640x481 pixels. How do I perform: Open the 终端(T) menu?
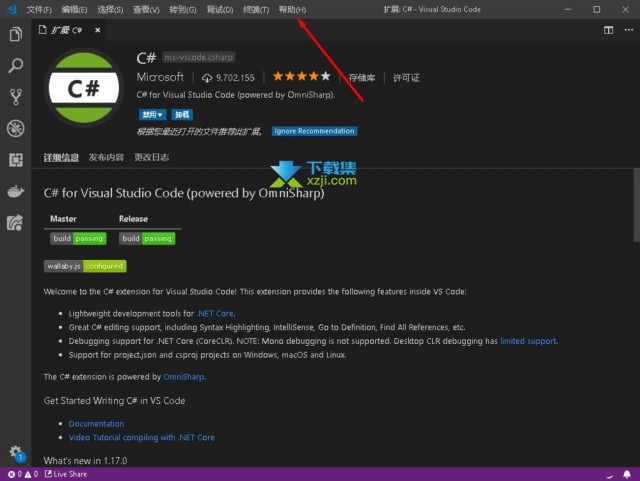(x=256, y=9)
